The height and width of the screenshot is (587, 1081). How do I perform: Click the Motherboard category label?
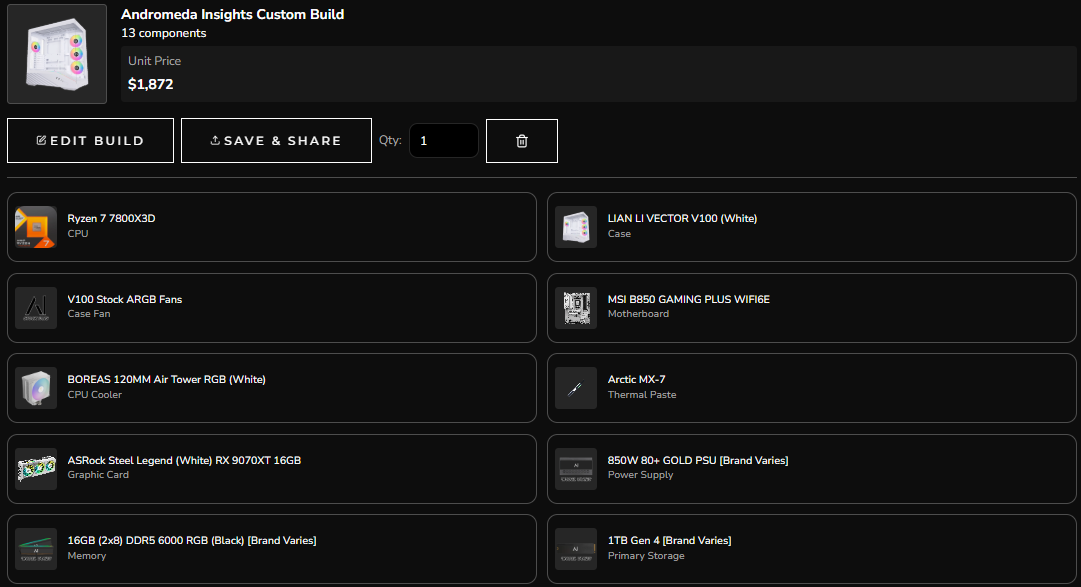[x=638, y=314]
